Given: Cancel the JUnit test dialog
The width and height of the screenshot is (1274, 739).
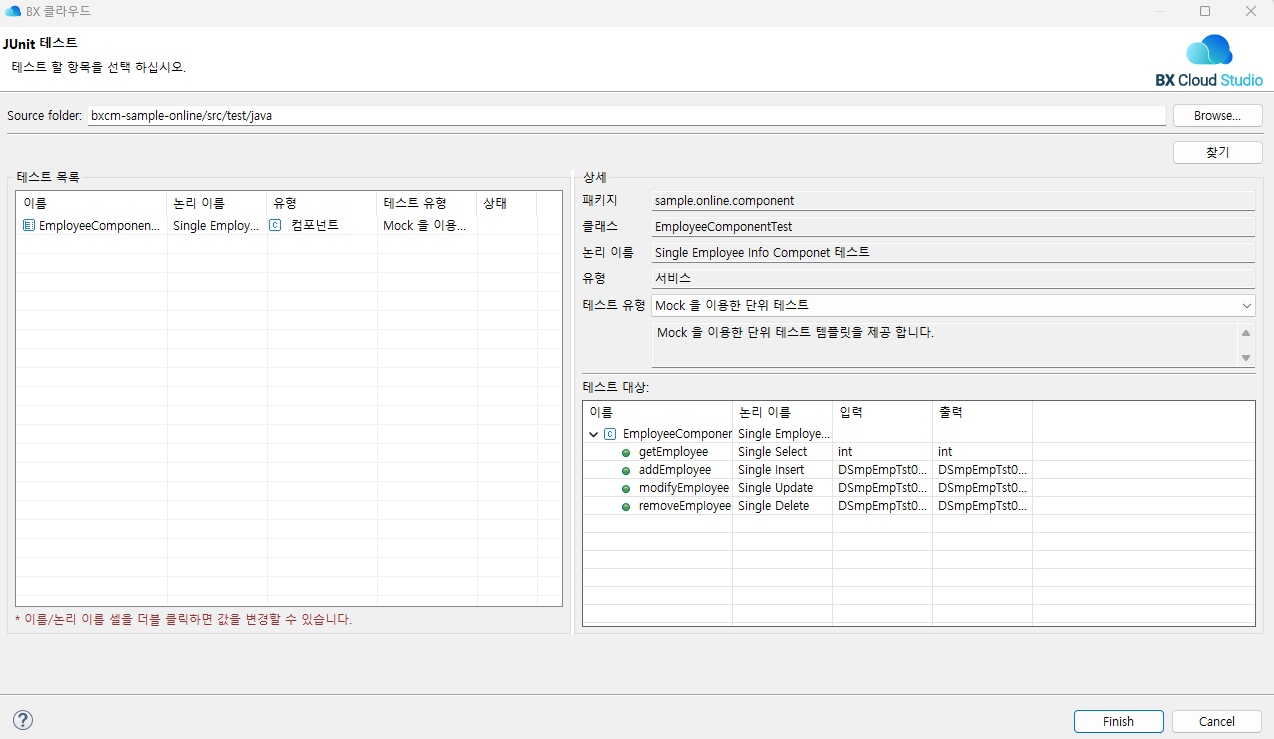Looking at the screenshot, I should pos(1216,721).
